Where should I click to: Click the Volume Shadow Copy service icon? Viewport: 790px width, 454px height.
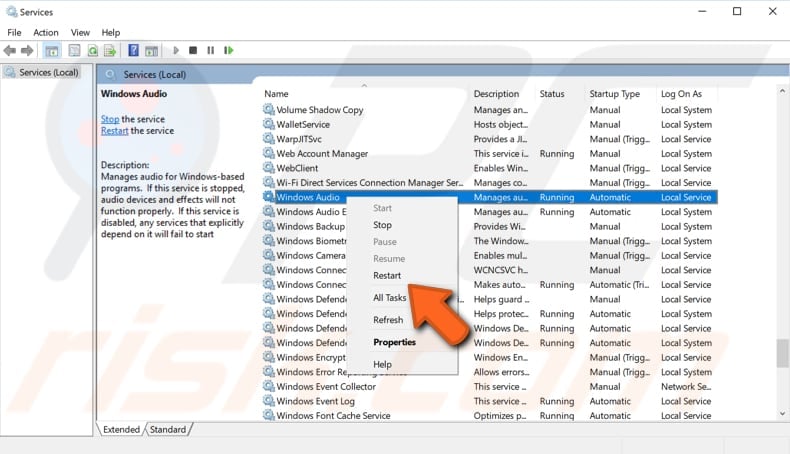click(269, 109)
